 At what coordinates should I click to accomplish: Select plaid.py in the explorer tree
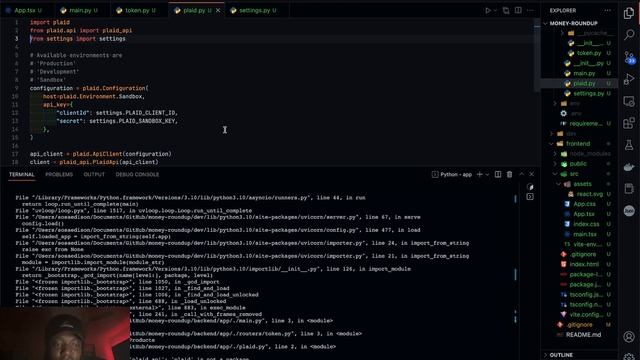[x=584, y=84]
